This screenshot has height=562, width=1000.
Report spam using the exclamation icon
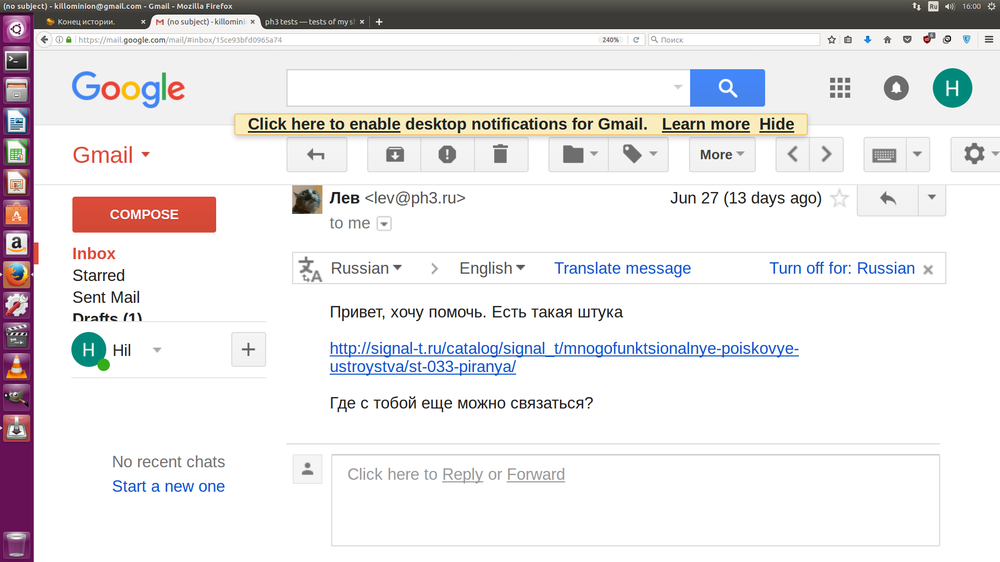tap(447, 155)
